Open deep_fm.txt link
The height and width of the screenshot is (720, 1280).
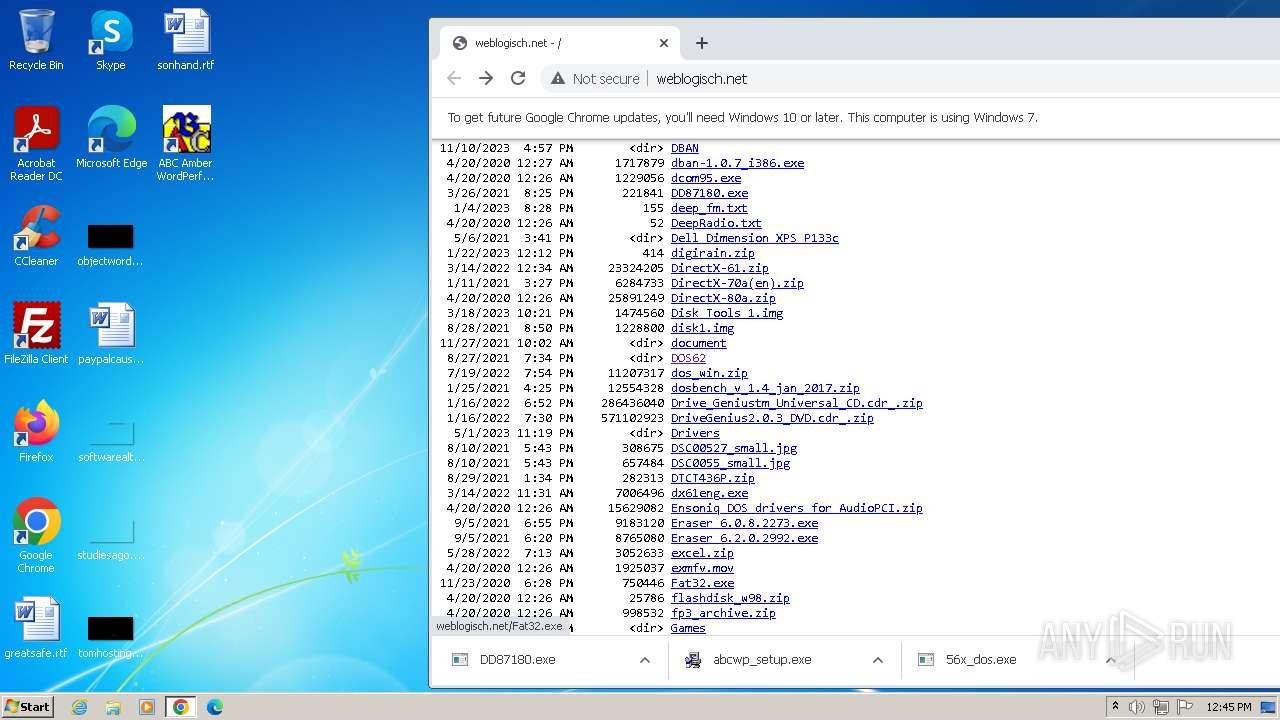point(709,208)
